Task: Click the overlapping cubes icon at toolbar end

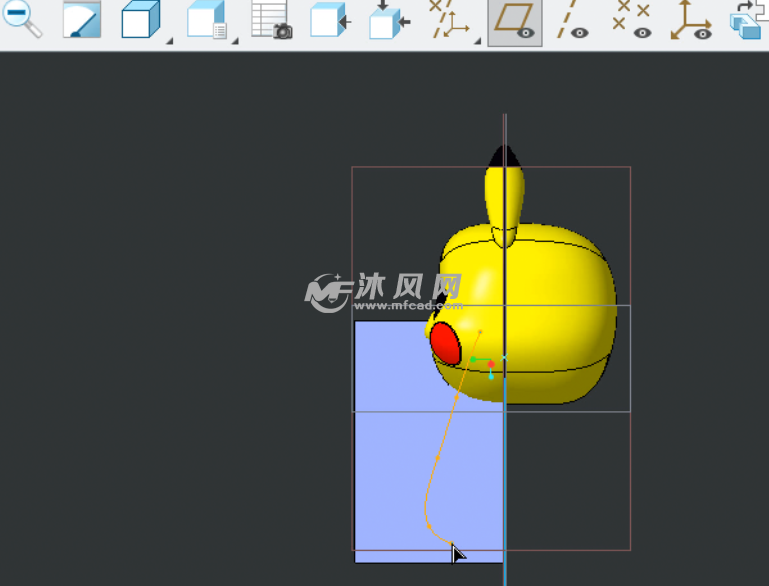Action: coord(747,20)
